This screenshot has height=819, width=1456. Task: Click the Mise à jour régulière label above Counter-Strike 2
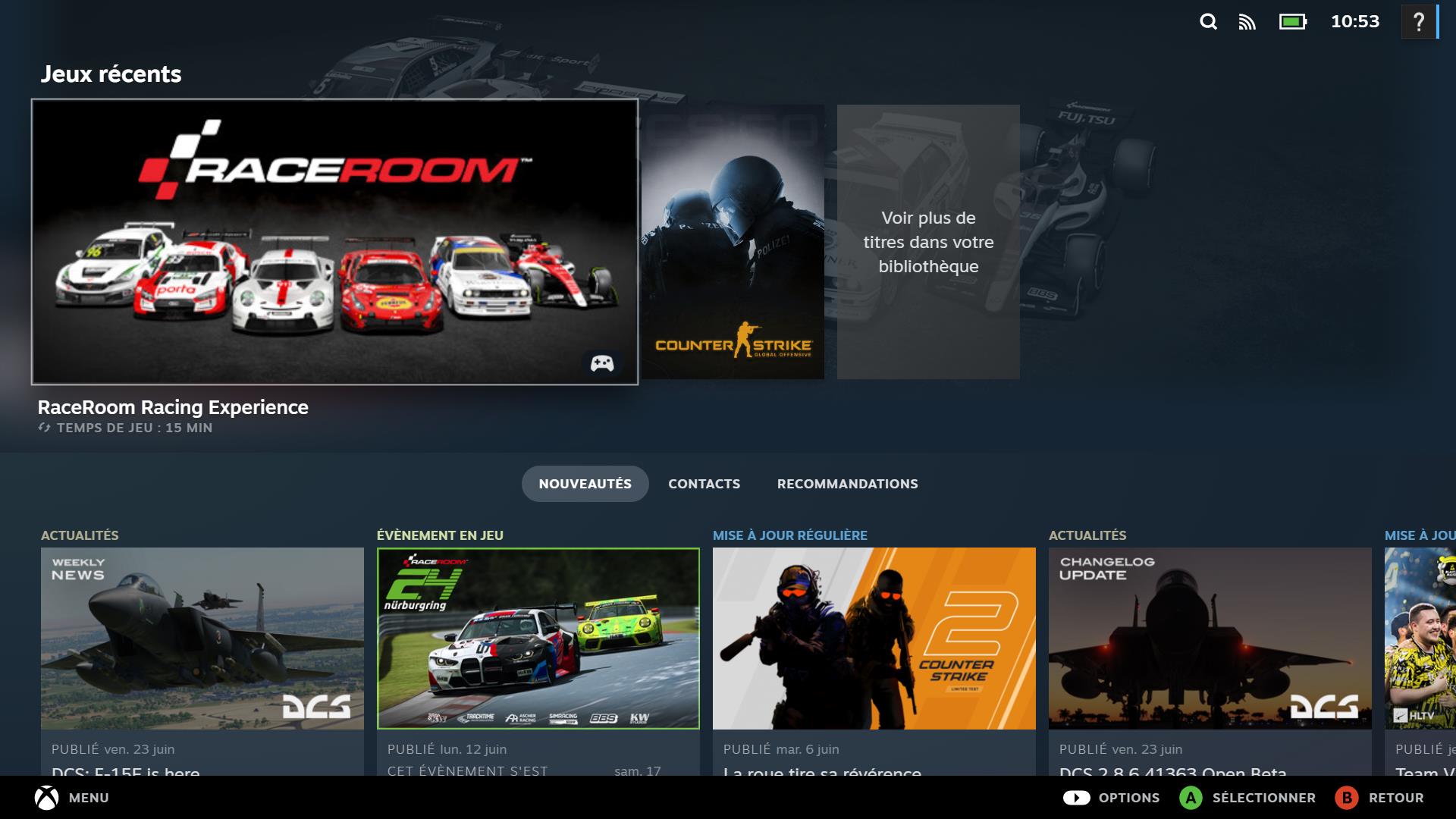790,535
